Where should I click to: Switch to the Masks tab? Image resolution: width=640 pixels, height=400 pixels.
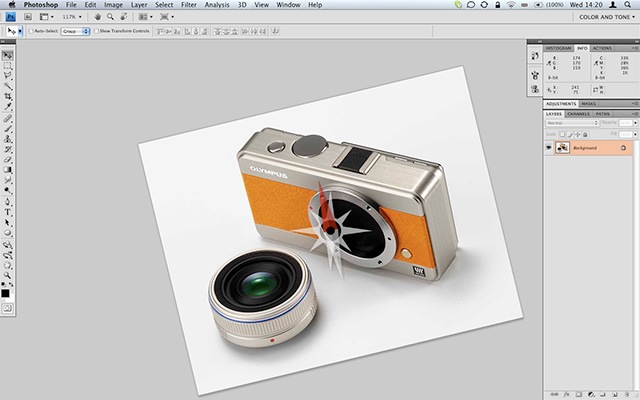pyautogui.click(x=589, y=104)
